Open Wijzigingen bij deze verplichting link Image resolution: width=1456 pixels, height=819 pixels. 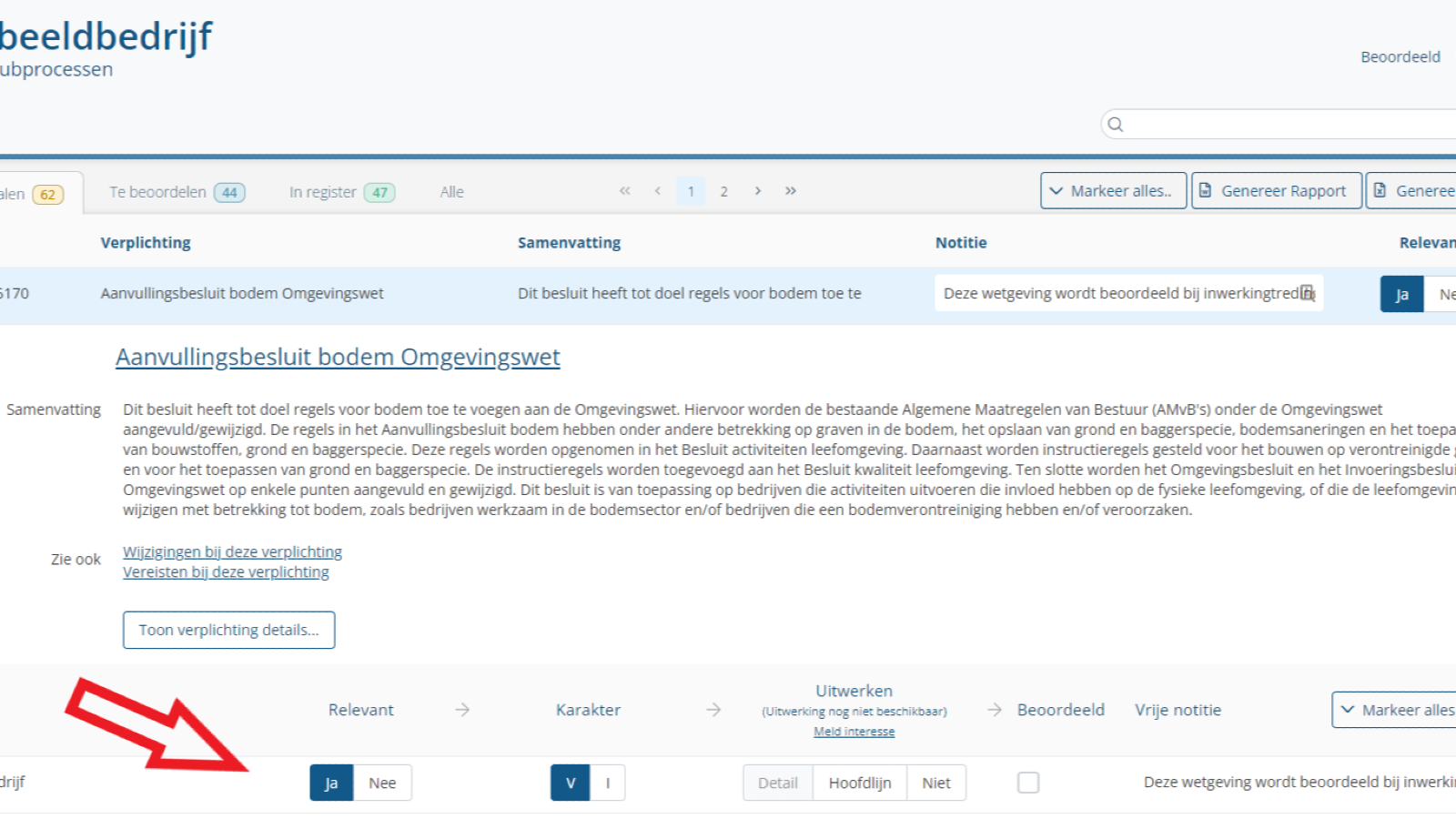(232, 551)
